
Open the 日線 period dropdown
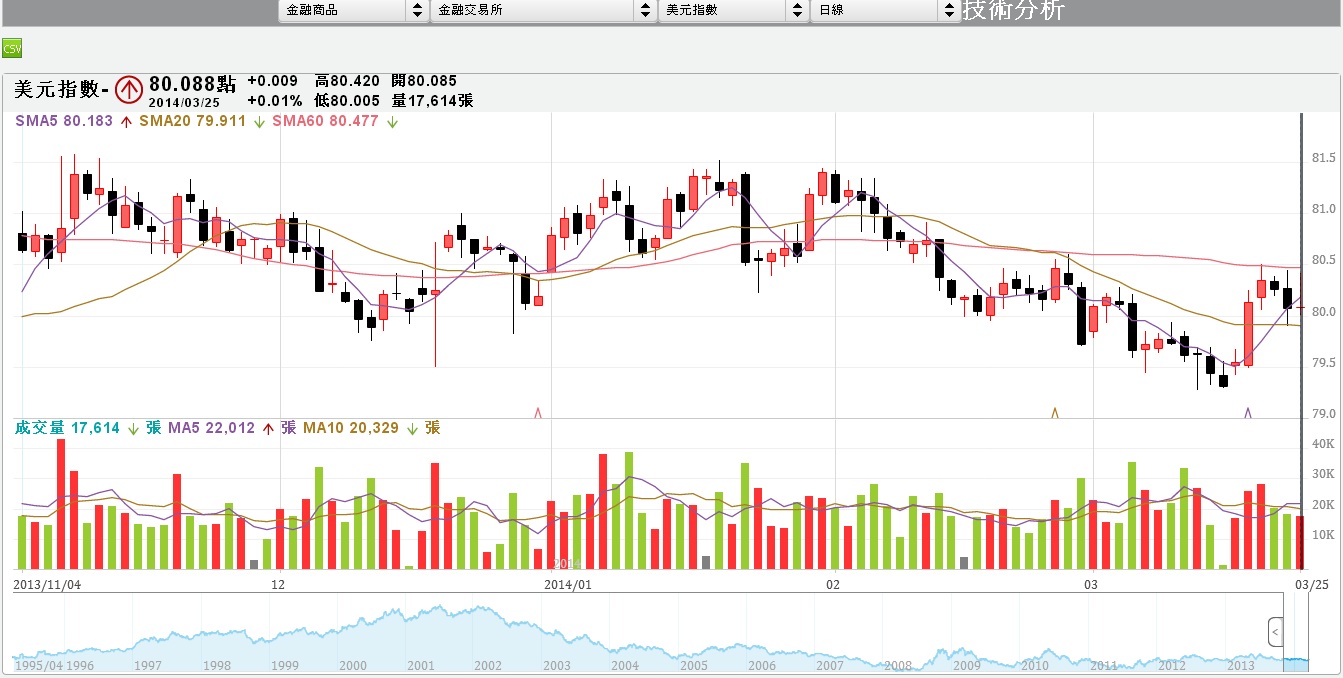[x=885, y=10]
